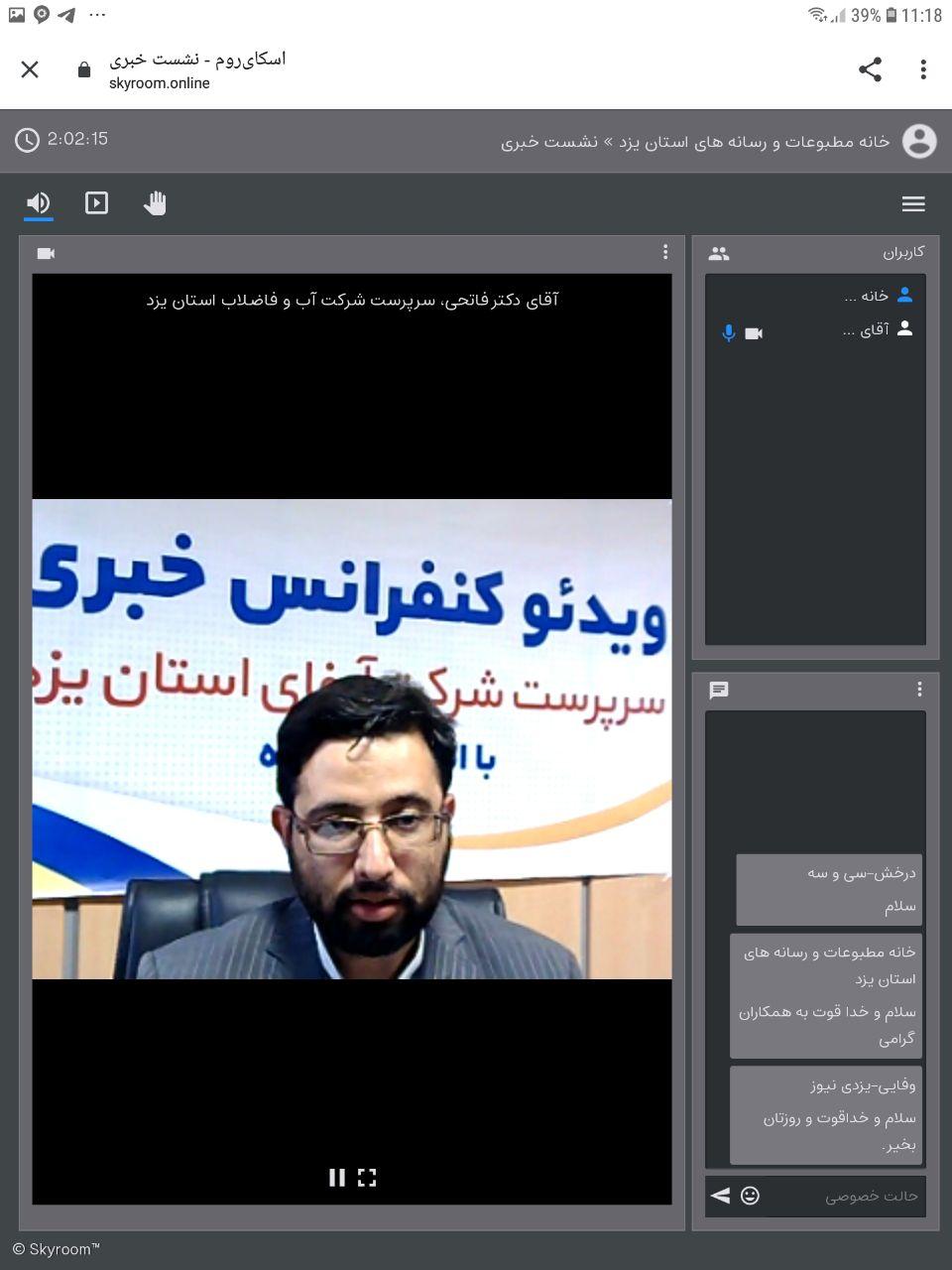952x1270 pixels.
Task: Click the user icon beside خانه
Action: pos(904,295)
